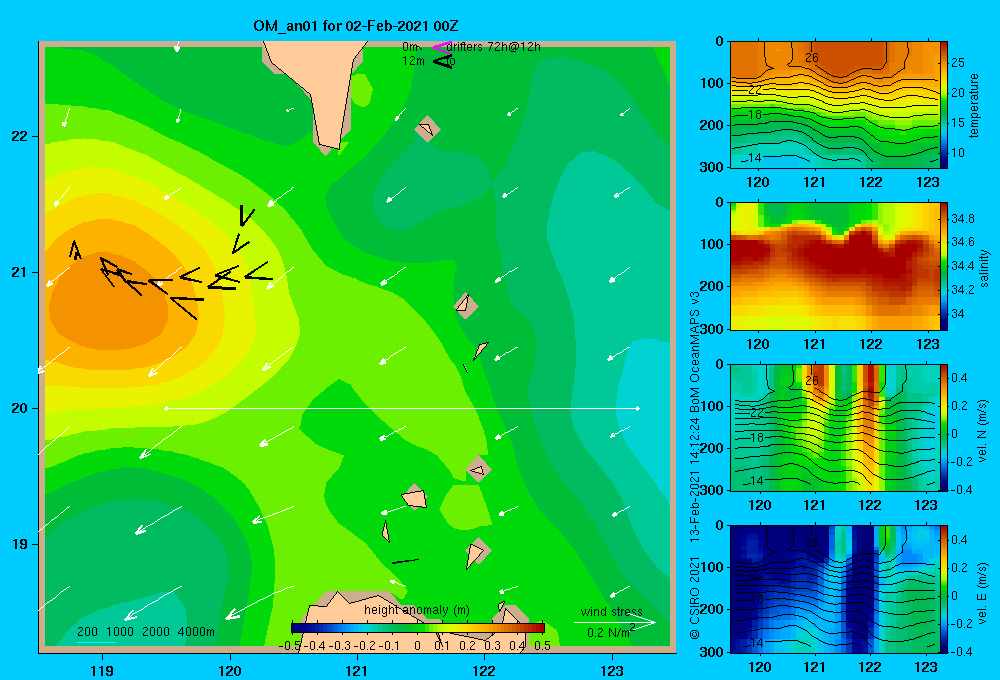Select the "height anomaly (m)" label
The image size is (1000, 680).
[x=416, y=610]
